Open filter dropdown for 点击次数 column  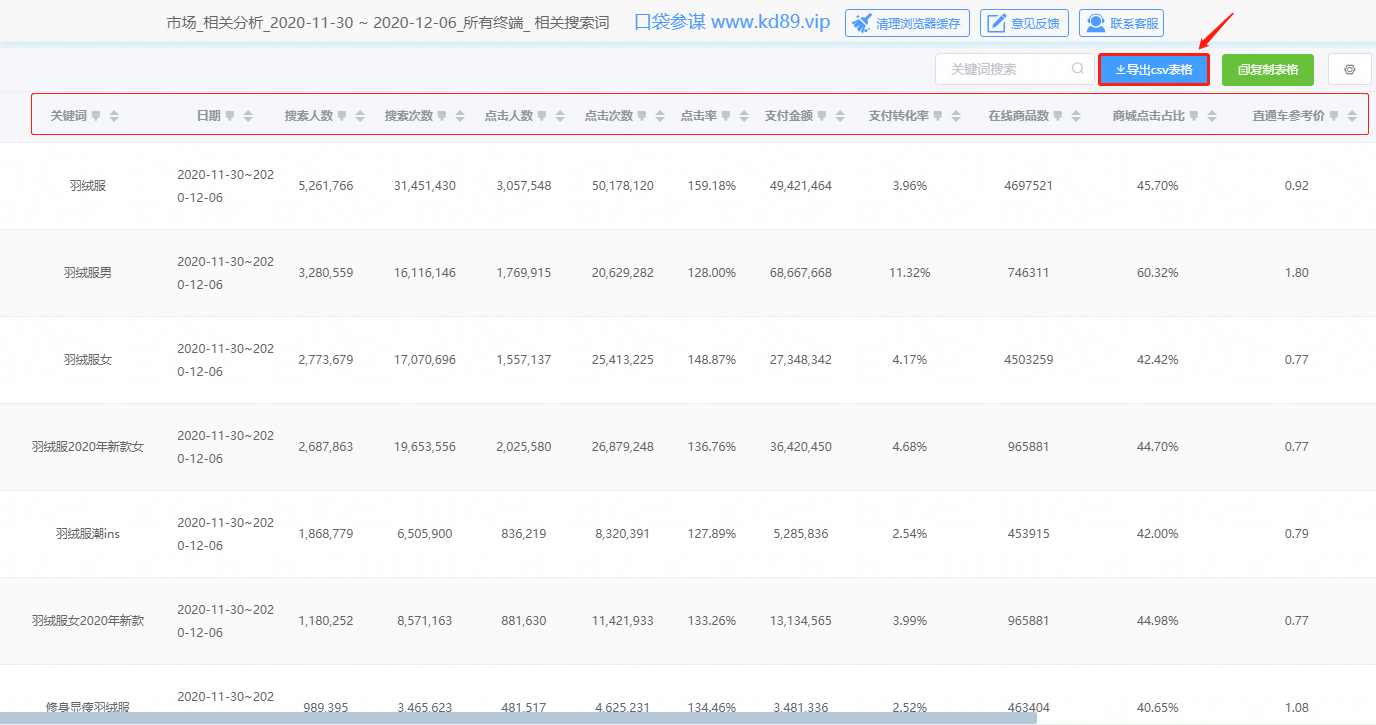click(x=642, y=116)
